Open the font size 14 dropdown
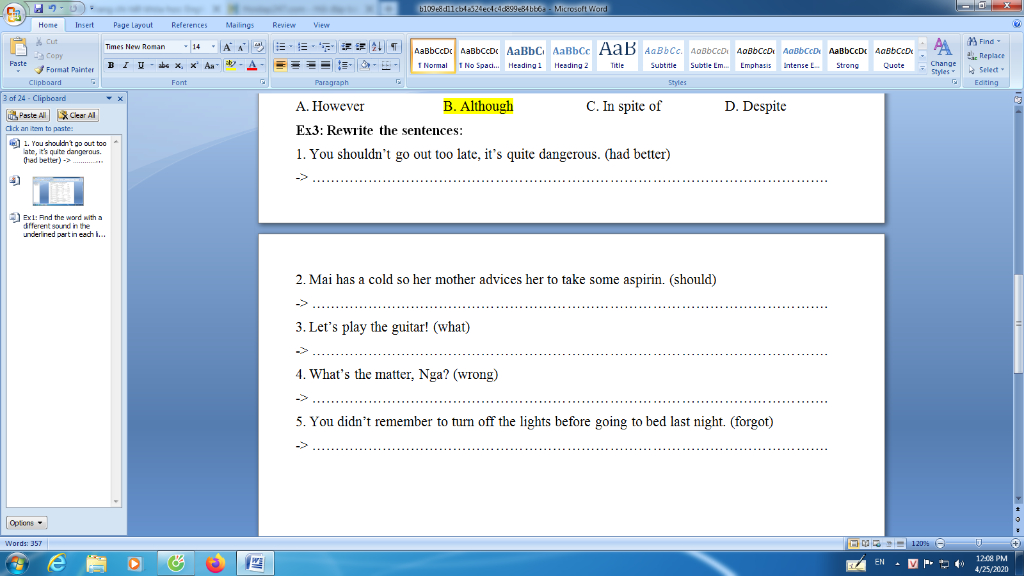Screen dimensions: 1024x576 click(213, 47)
